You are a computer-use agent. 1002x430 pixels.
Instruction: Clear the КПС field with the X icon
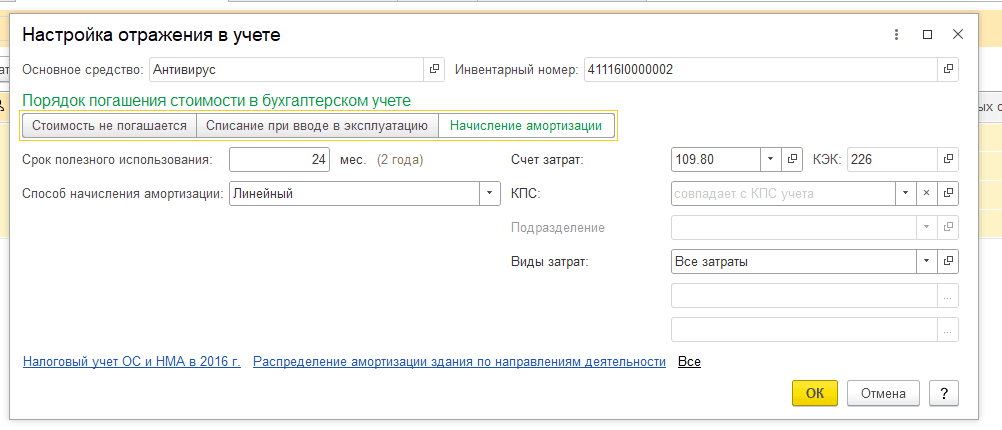tap(926, 193)
